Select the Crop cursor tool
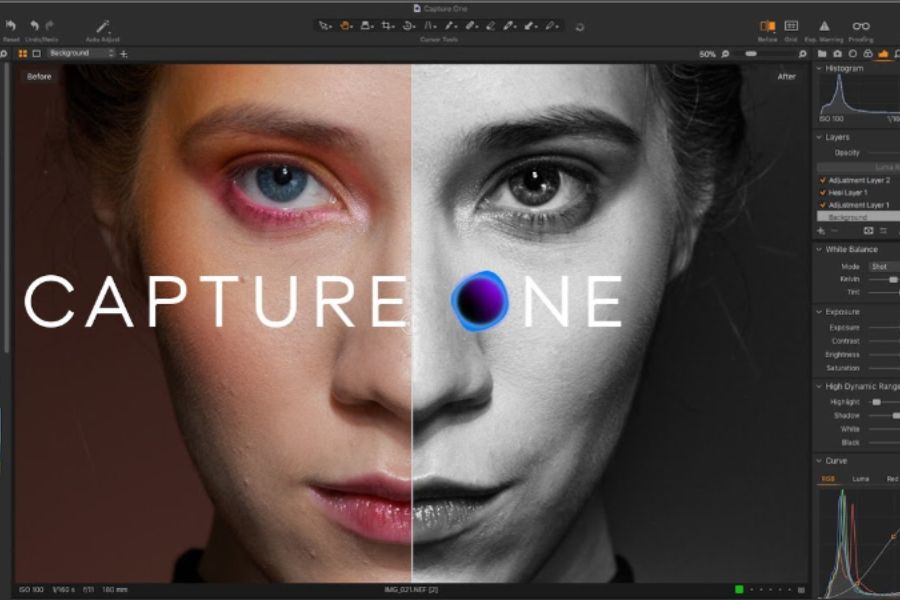The height and width of the screenshot is (600, 900). click(387, 26)
